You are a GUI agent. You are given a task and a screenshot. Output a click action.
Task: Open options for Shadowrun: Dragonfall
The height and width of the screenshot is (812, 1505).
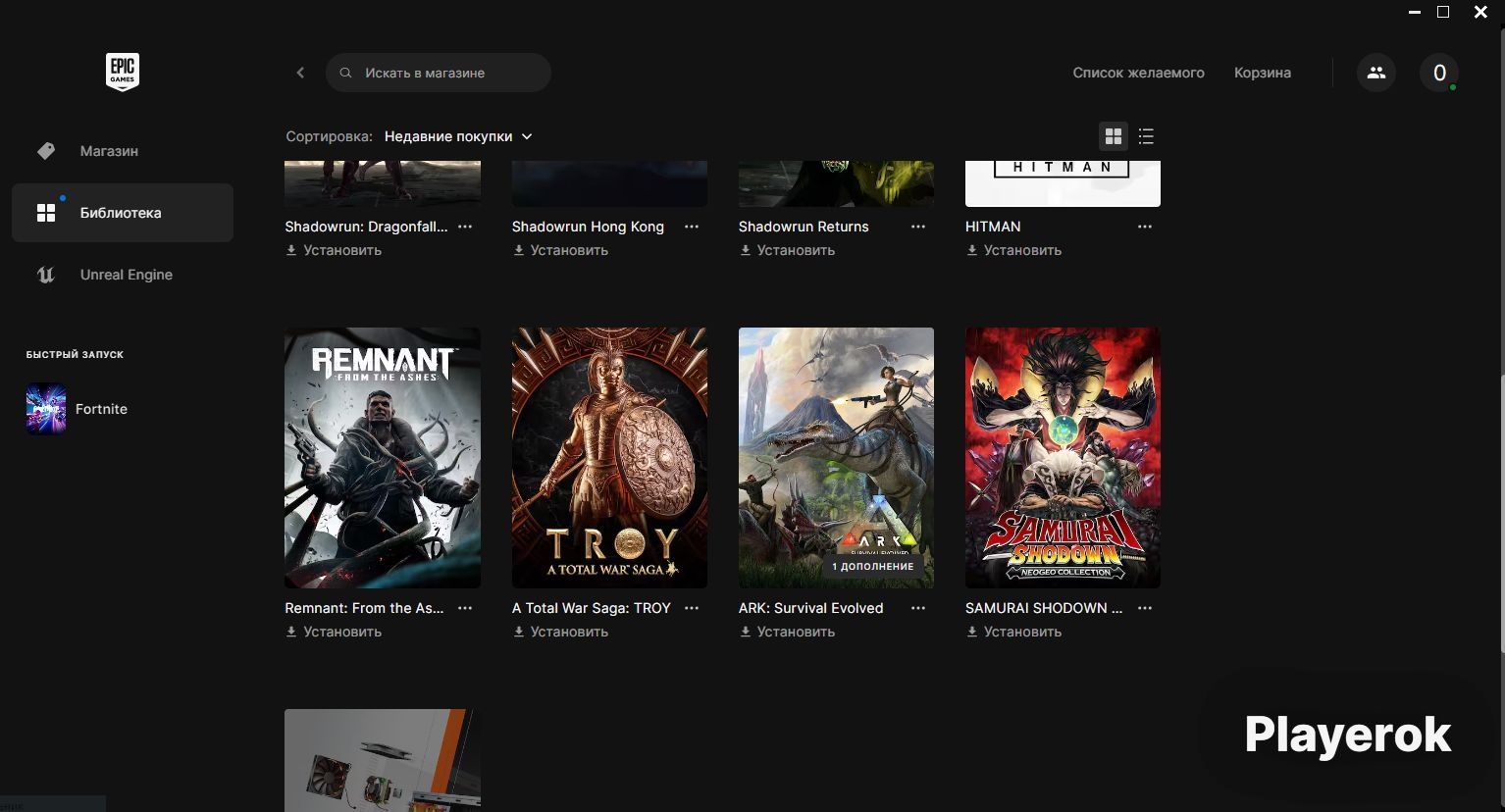pyautogui.click(x=465, y=227)
